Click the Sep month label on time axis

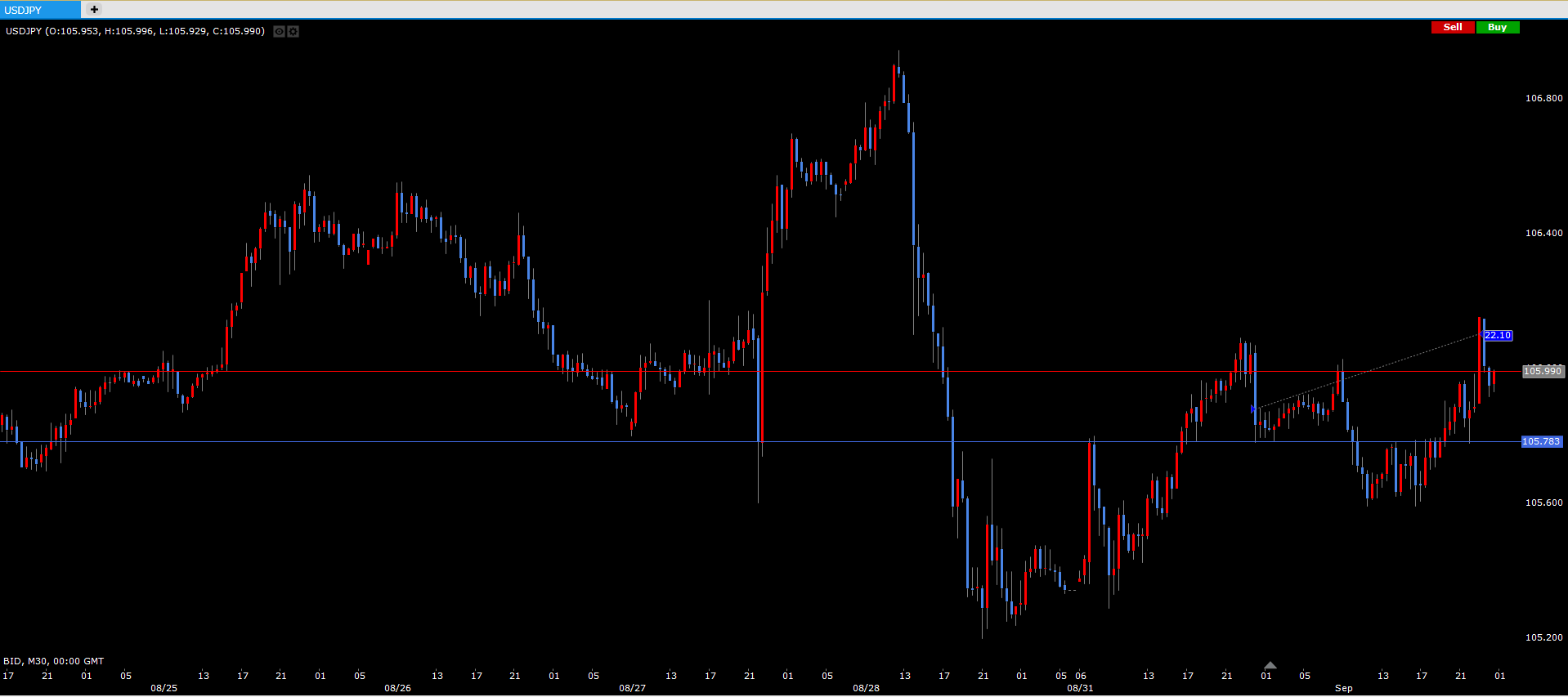1343,688
